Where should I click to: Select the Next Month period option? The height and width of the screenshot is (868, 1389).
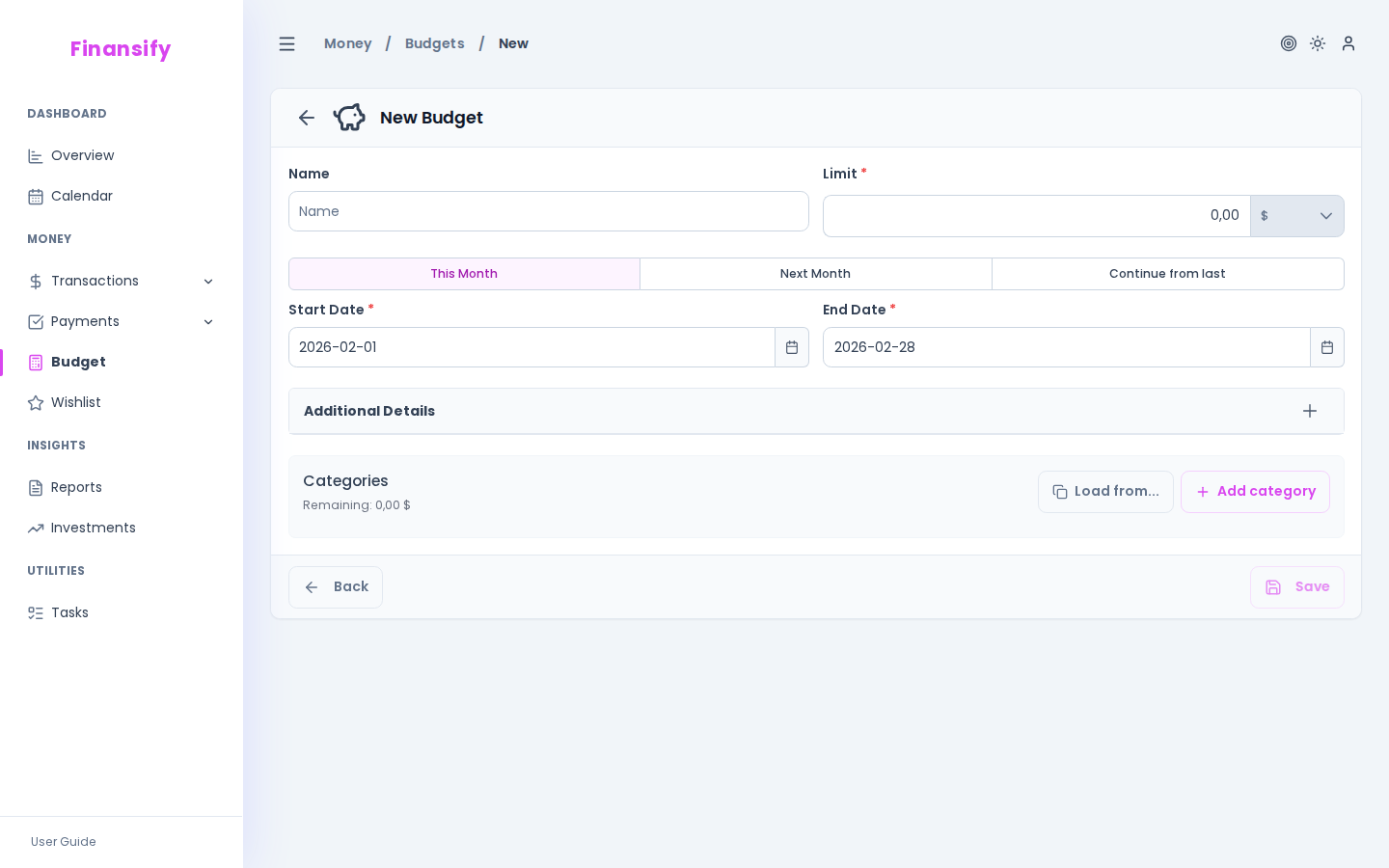point(815,274)
